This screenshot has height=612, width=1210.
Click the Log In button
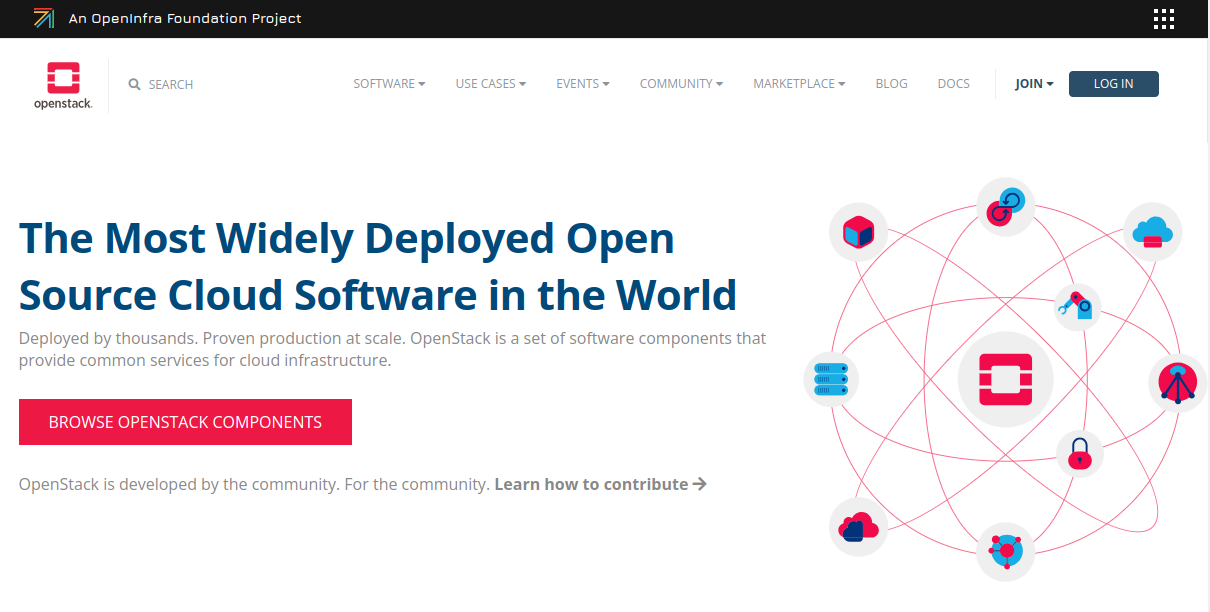pos(1114,84)
